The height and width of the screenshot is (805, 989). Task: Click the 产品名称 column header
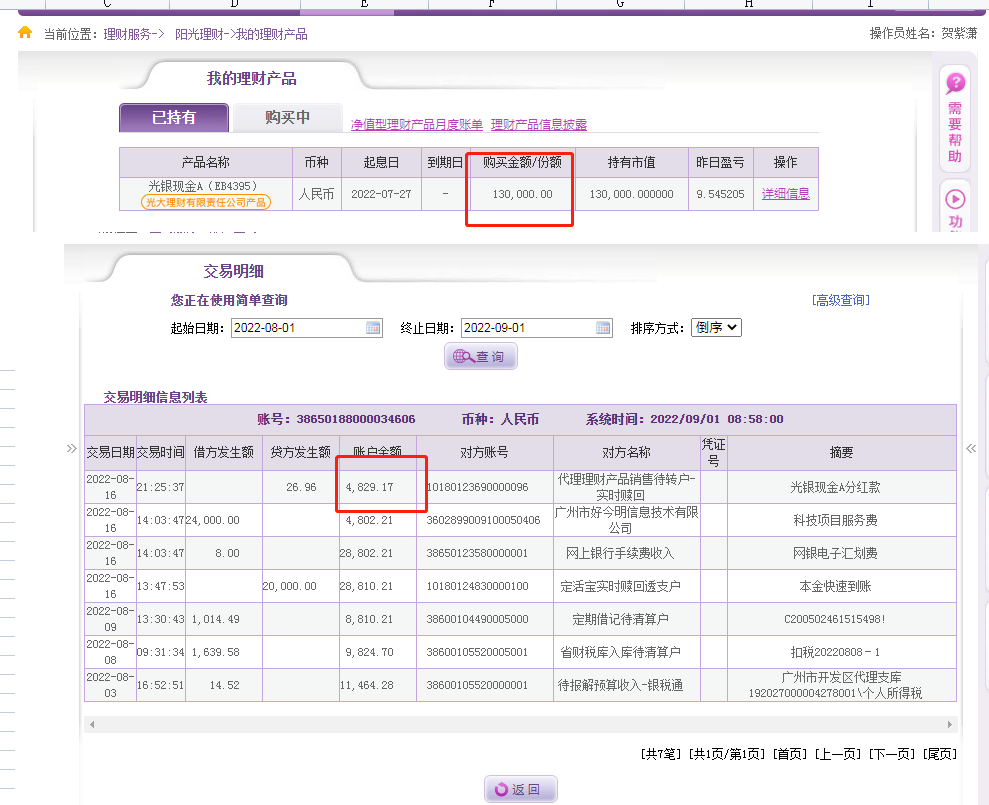click(206, 163)
